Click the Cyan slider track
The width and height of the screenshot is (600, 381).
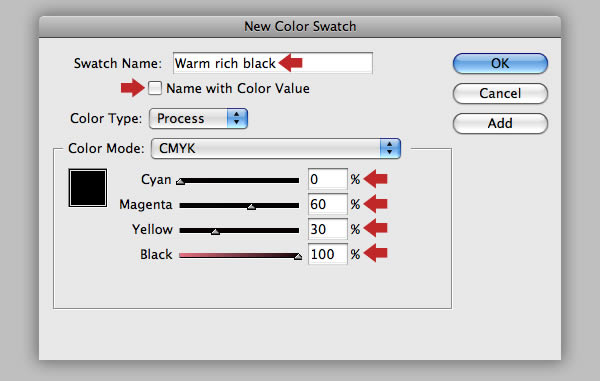(239, 180)
